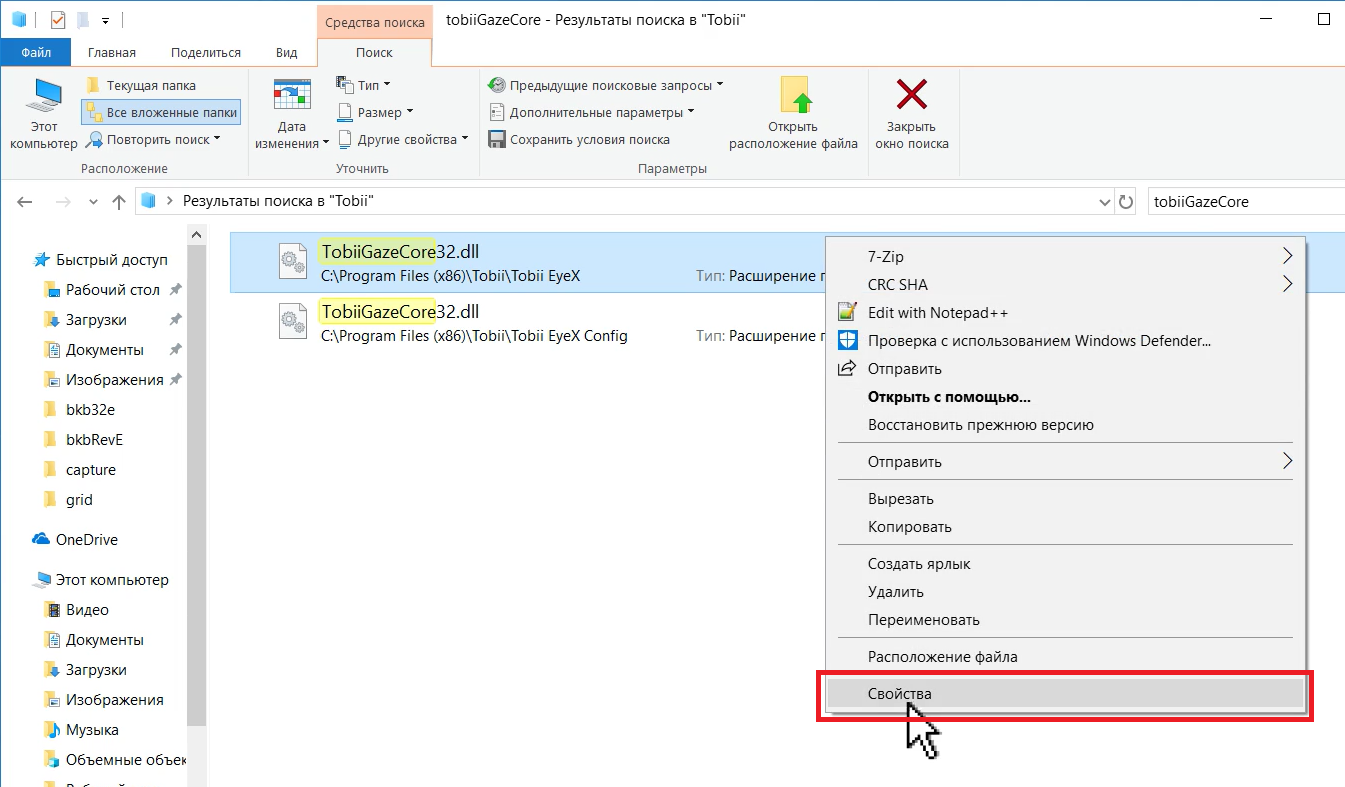This screenshot has width=1345, height=787.
Task: Open Загрузки under quick access
Action: [x=96, y=320]
